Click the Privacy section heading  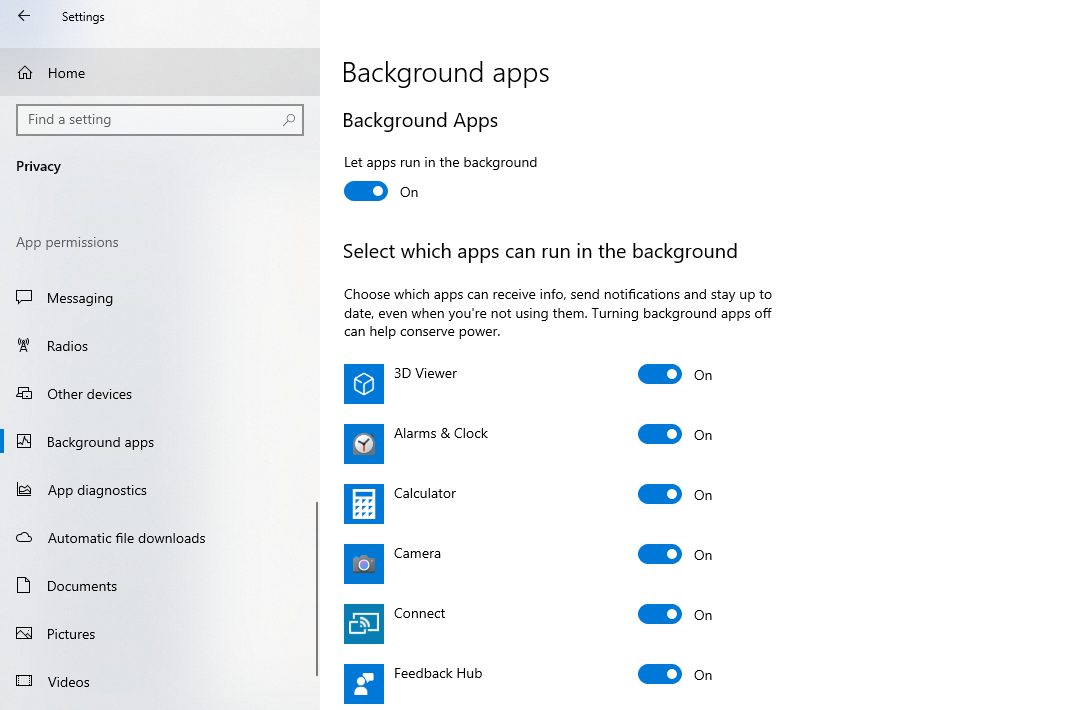[38, 166]
